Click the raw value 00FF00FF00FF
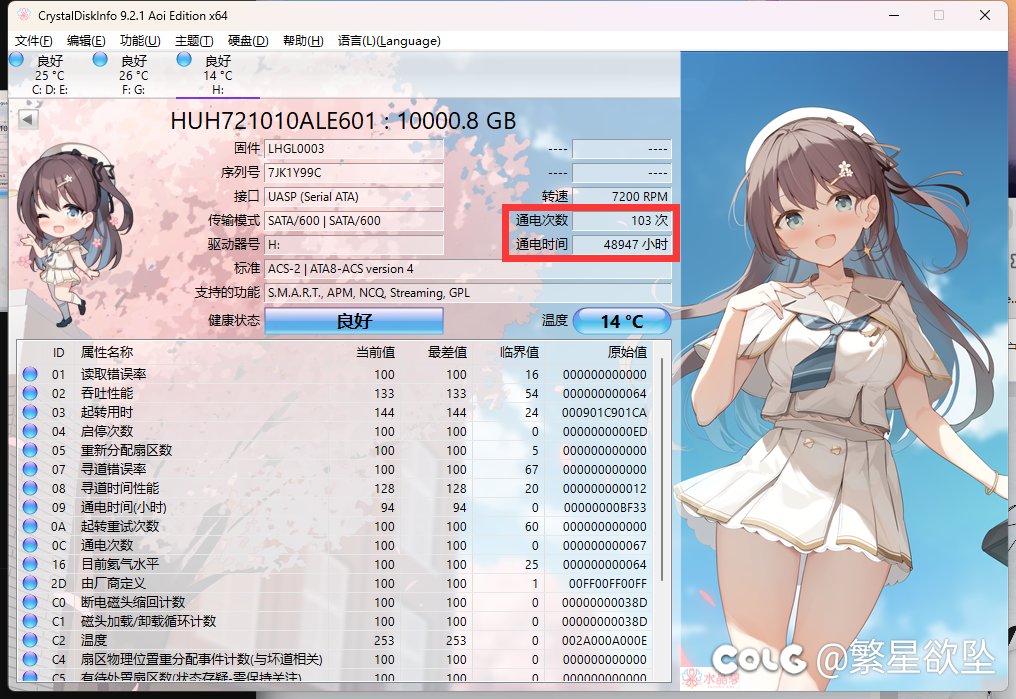1016x699 pixels. [608, 584]
